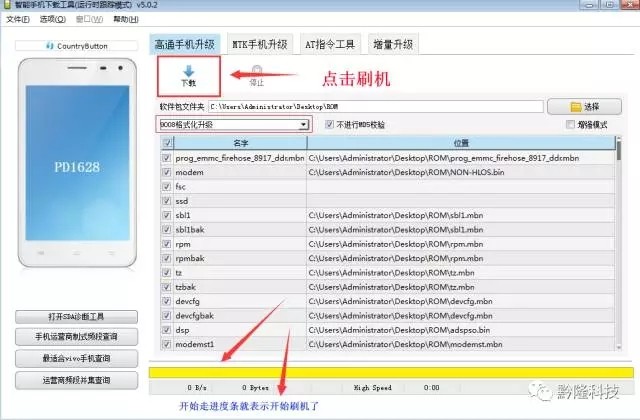Sort by the name (名字) column header
Viewport: 640px width, 420px height.
[x=240, y=143]
